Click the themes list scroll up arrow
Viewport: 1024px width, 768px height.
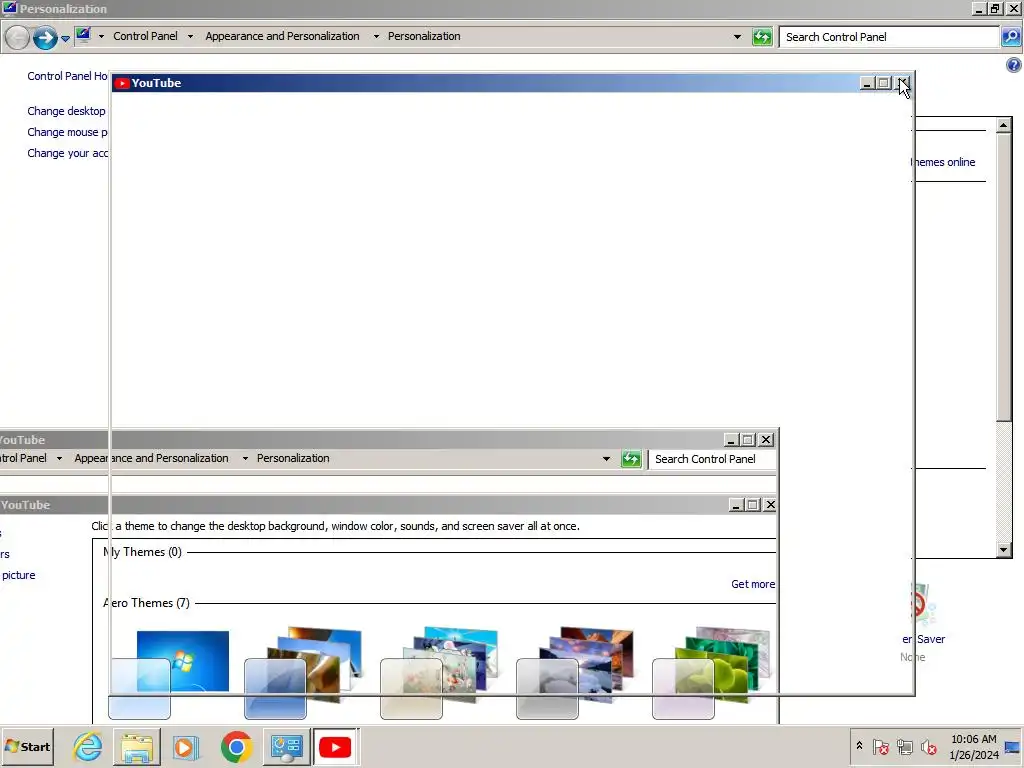point(1004,125)
